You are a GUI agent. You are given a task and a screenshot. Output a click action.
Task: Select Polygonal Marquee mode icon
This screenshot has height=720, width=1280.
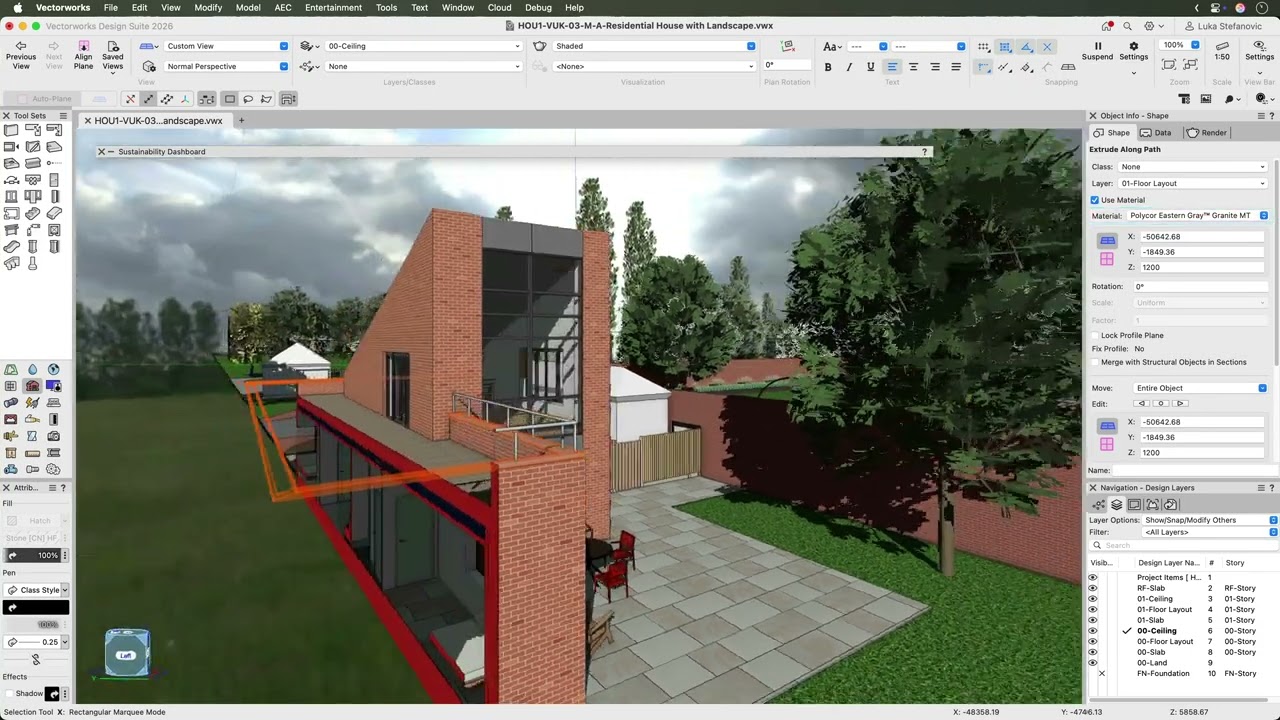(266, 99)
